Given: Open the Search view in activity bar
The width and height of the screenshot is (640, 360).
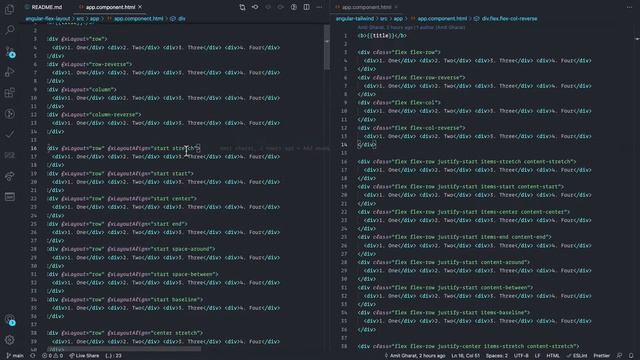Looking at the screenshot, I should click(10, 30).
